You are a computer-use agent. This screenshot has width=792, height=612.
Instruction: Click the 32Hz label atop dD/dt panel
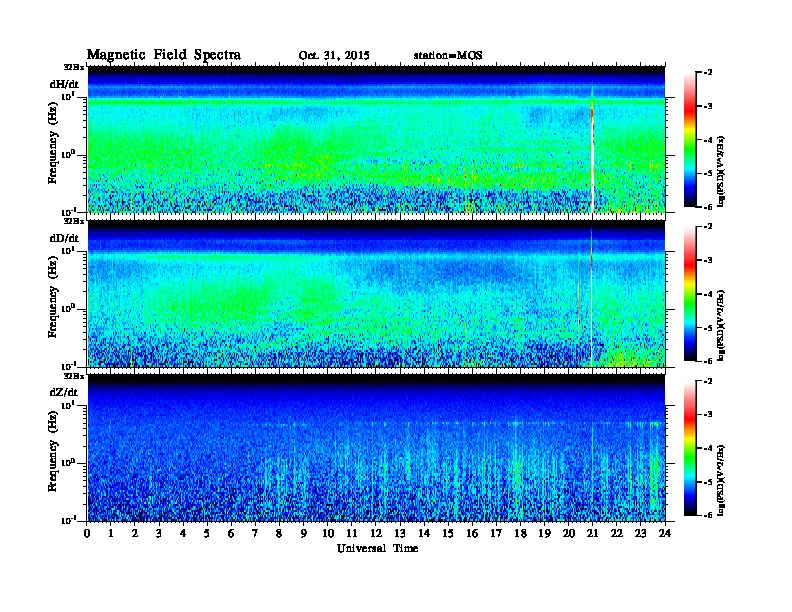click(x=74, y=221)
